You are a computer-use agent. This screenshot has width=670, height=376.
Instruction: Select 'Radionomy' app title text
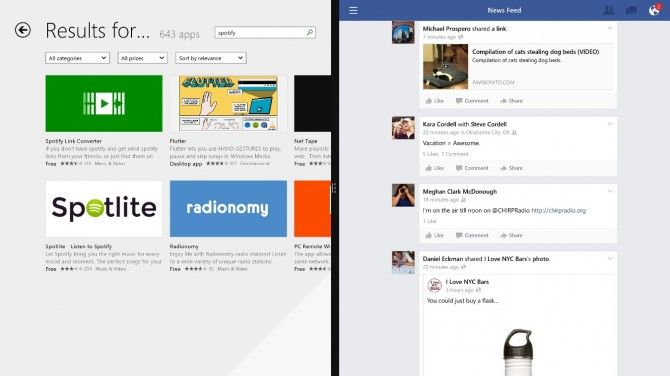pyautogui.click(x=184, y=247)
